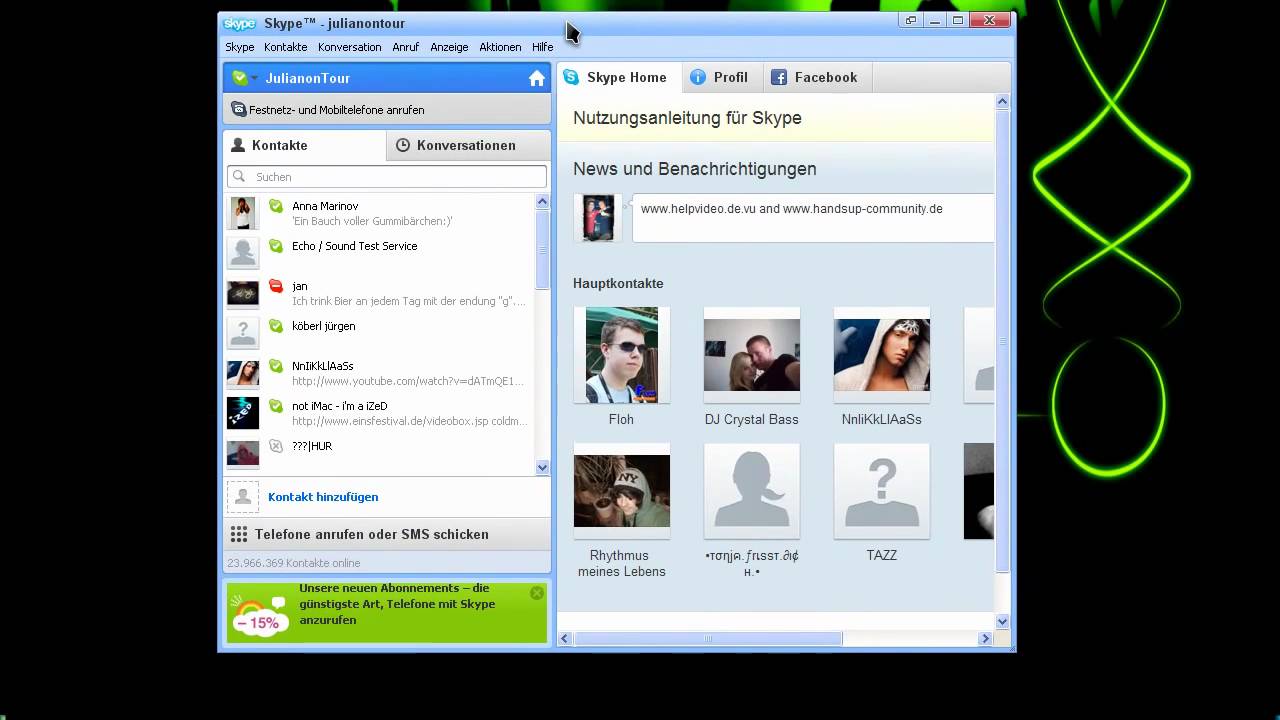Click Kontakt hinzufügen link

point(323,497)
